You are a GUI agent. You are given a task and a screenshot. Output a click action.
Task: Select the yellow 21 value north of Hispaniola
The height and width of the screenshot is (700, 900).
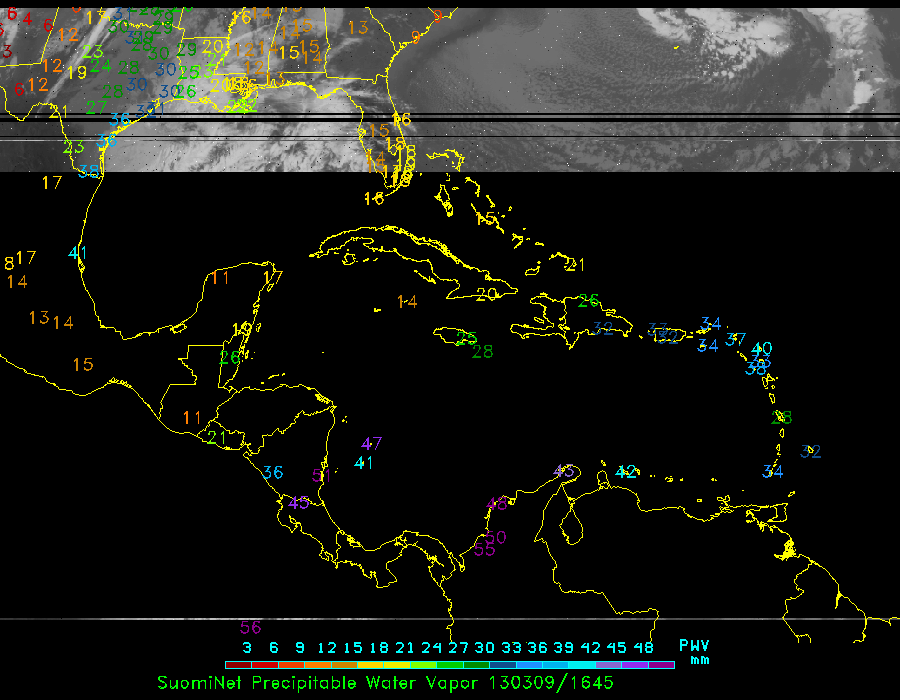[x=574, y=265]
